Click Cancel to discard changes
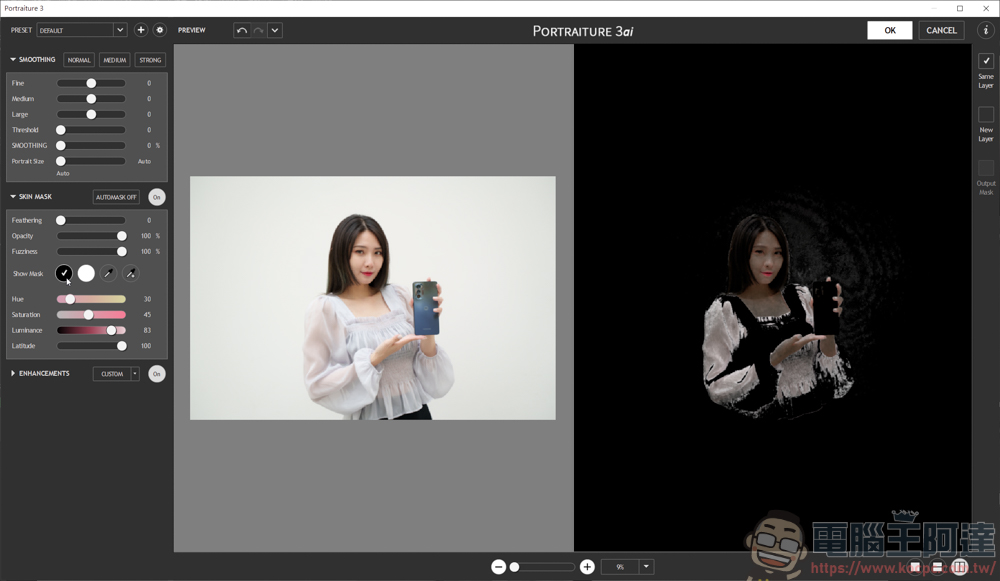 click(x=941, y=30)
